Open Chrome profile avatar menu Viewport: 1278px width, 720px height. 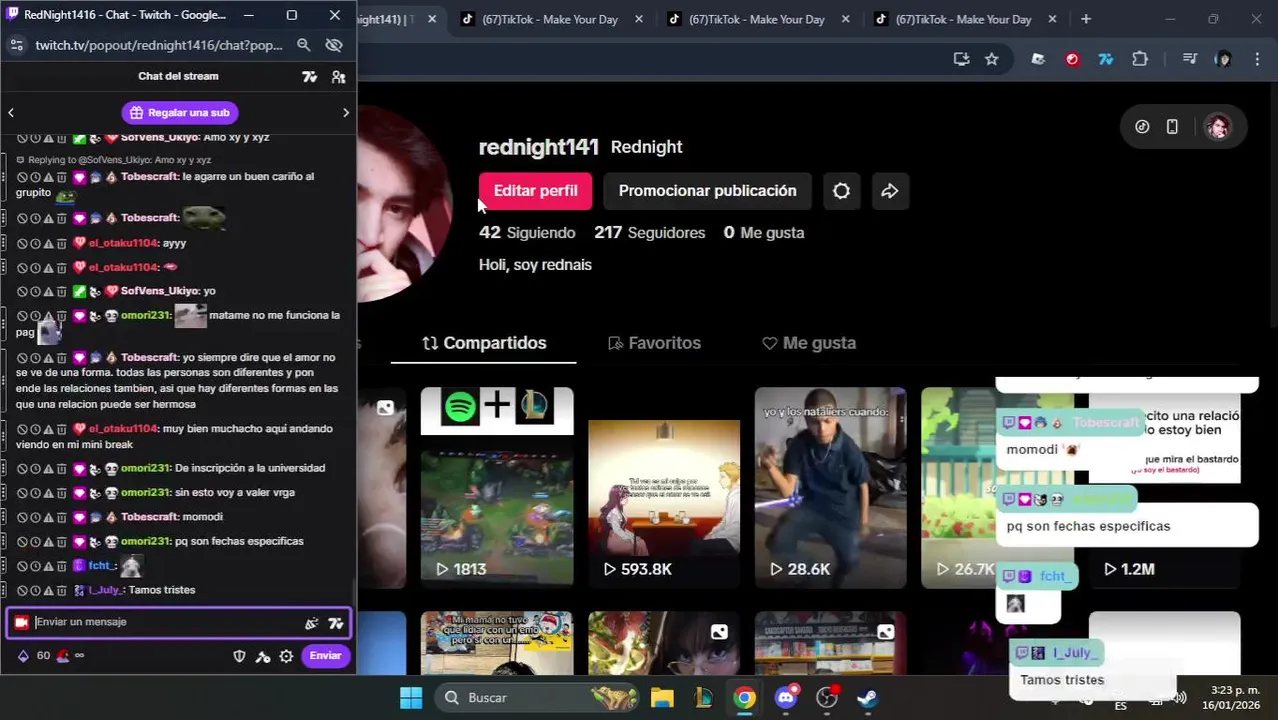tap(1223, 59)
